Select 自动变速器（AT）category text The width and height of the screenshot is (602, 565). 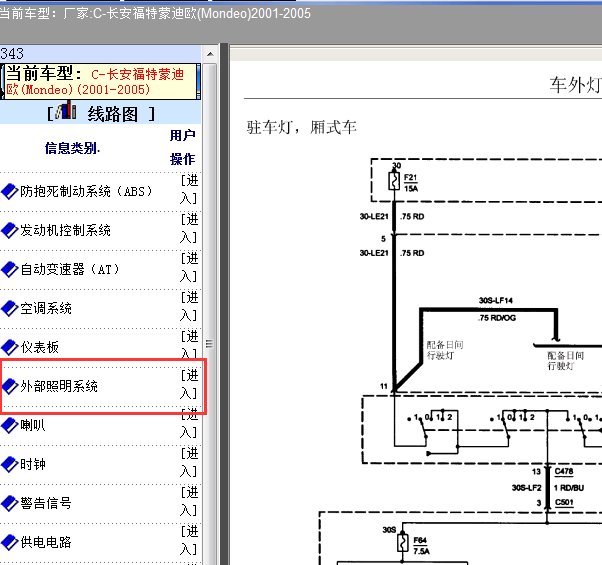70,269
